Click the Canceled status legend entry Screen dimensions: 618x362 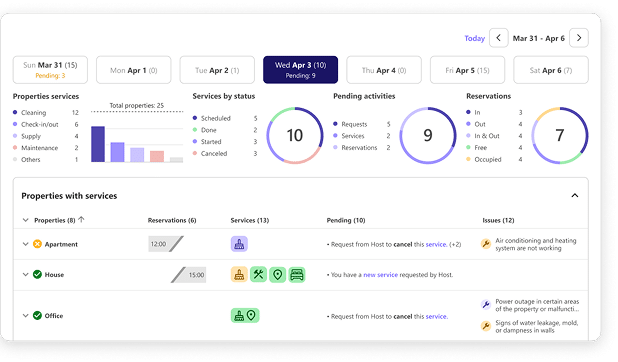pyautogui.click(x=225, y=153)
